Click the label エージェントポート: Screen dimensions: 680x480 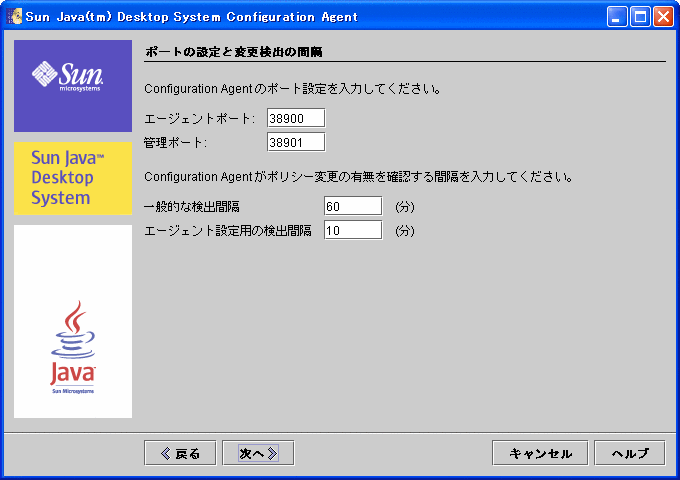click(199, 118)
